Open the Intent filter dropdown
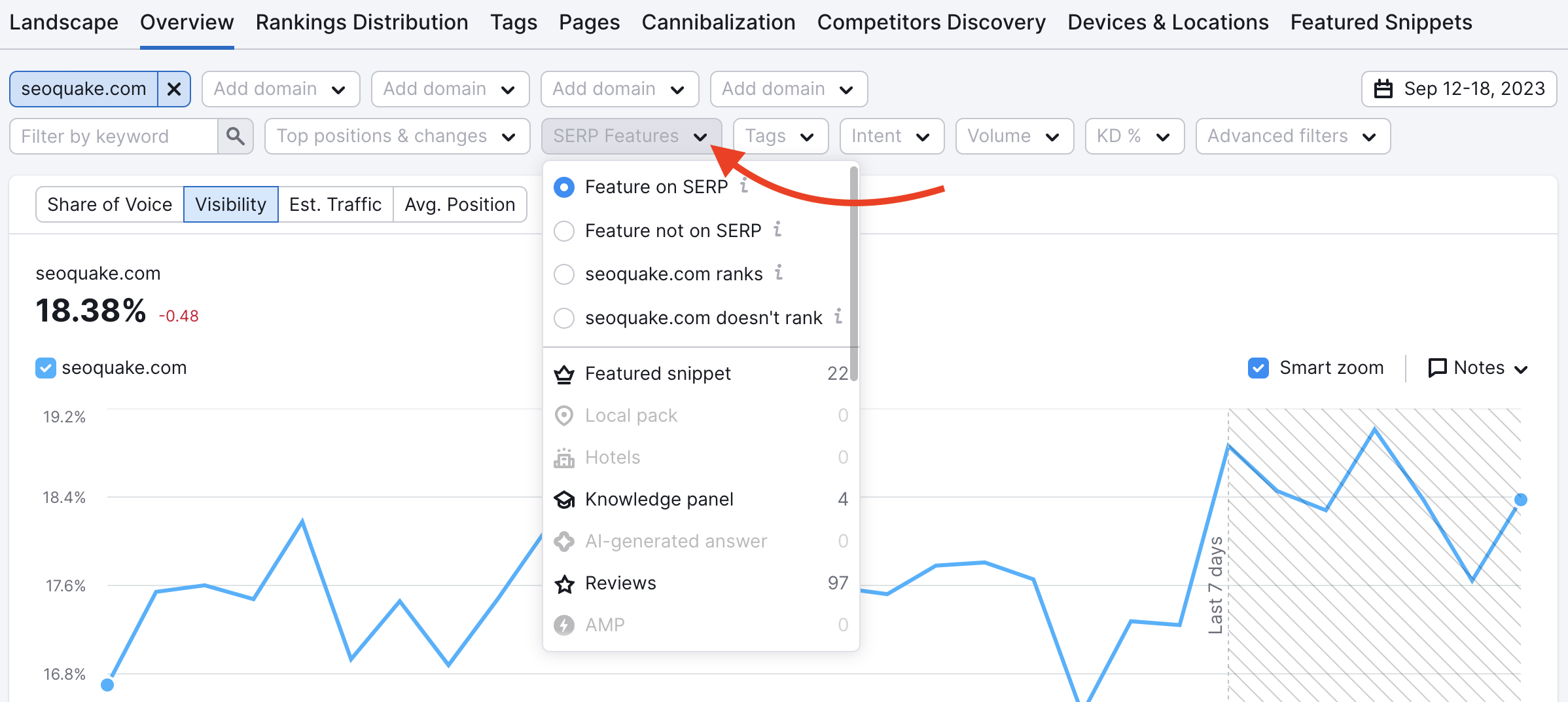The width and height of the screenshot is (1568, 702). 892,136
